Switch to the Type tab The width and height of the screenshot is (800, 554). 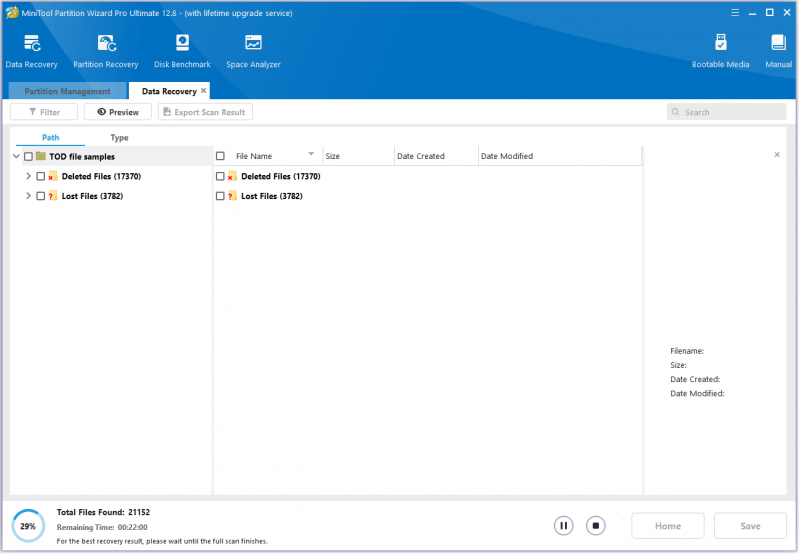119,138
